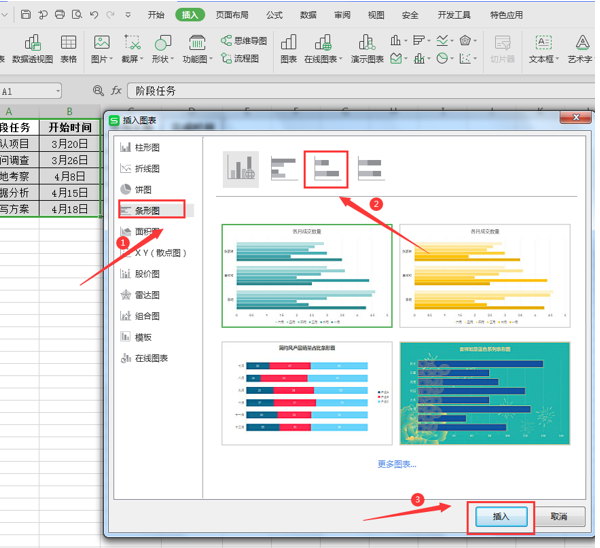
Task: Click the save icon in quick toolbar
Action: click(26, 15)
